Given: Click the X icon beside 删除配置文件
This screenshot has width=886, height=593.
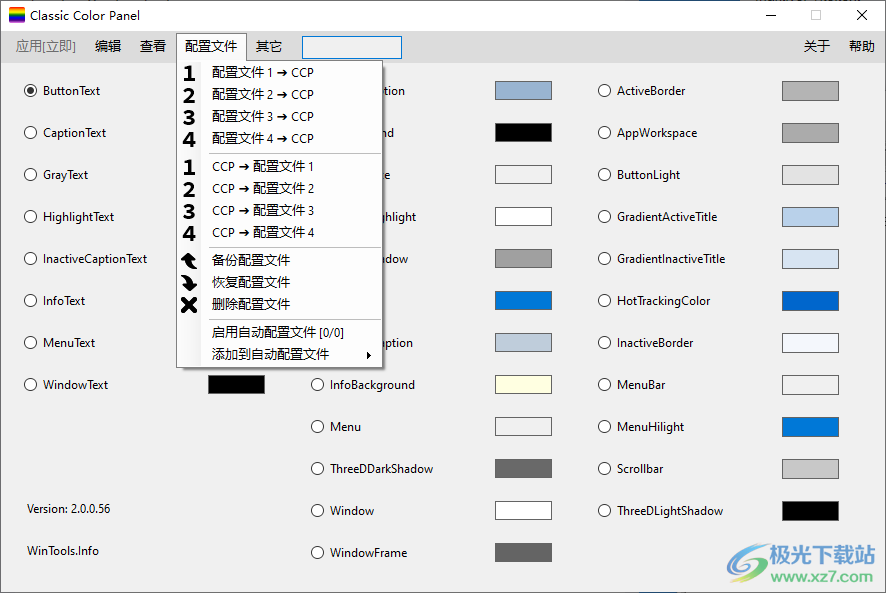Looking at the screenshot, I should point(189,304).
